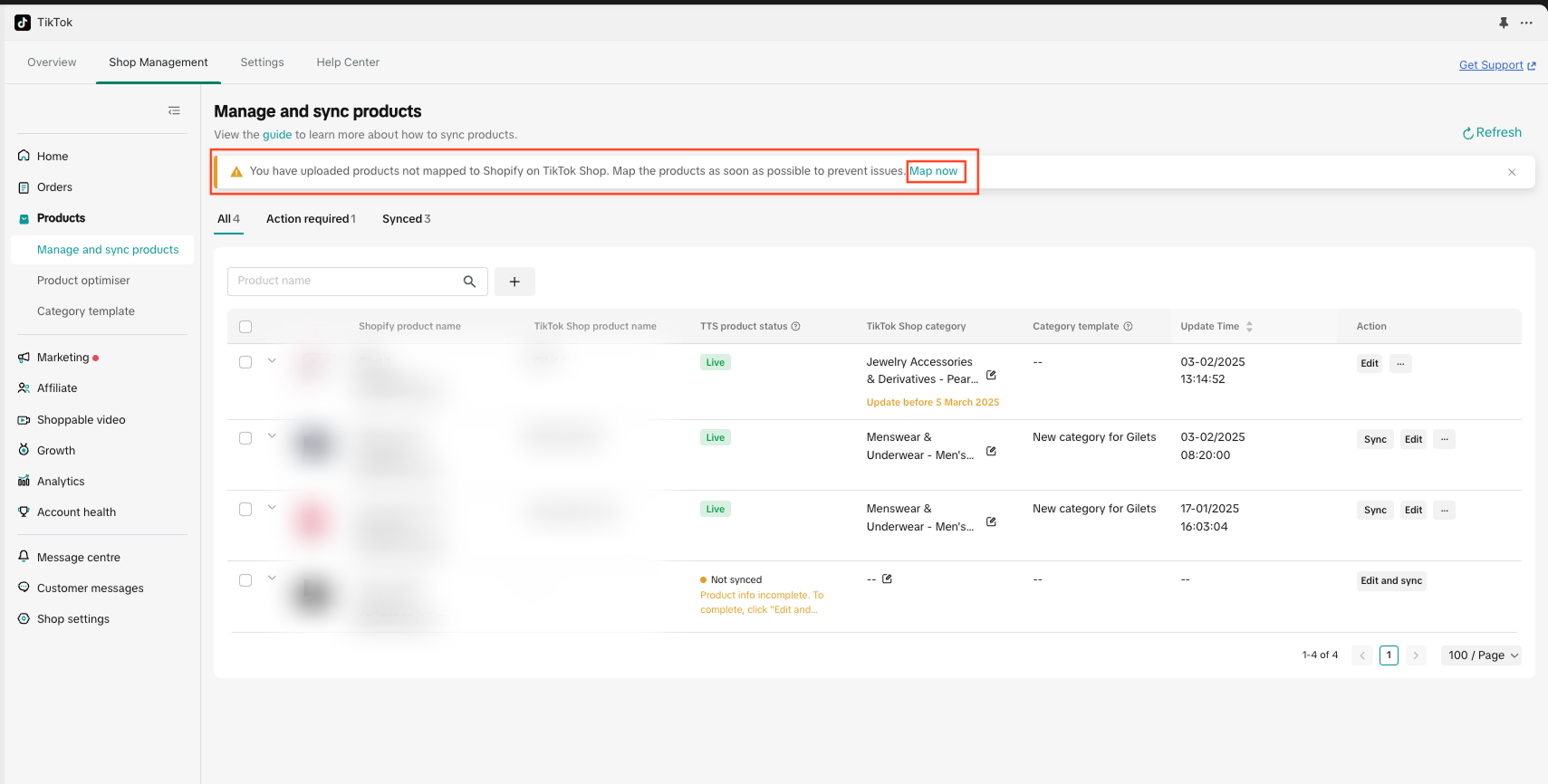Expand the Jewelry Accessories product row
1548x784 pixels.
click(272, 360)
